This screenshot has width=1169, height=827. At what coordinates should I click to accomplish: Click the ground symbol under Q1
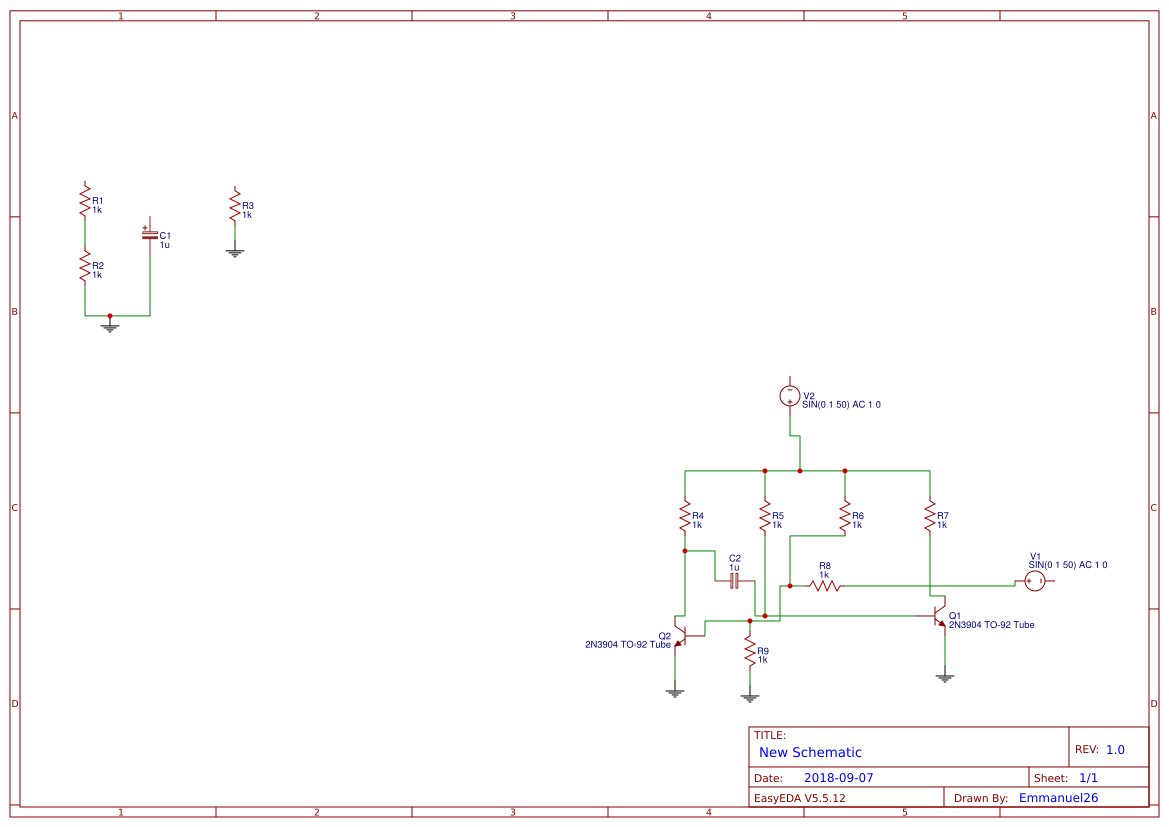pyautogui.click(x=945, y=678)
